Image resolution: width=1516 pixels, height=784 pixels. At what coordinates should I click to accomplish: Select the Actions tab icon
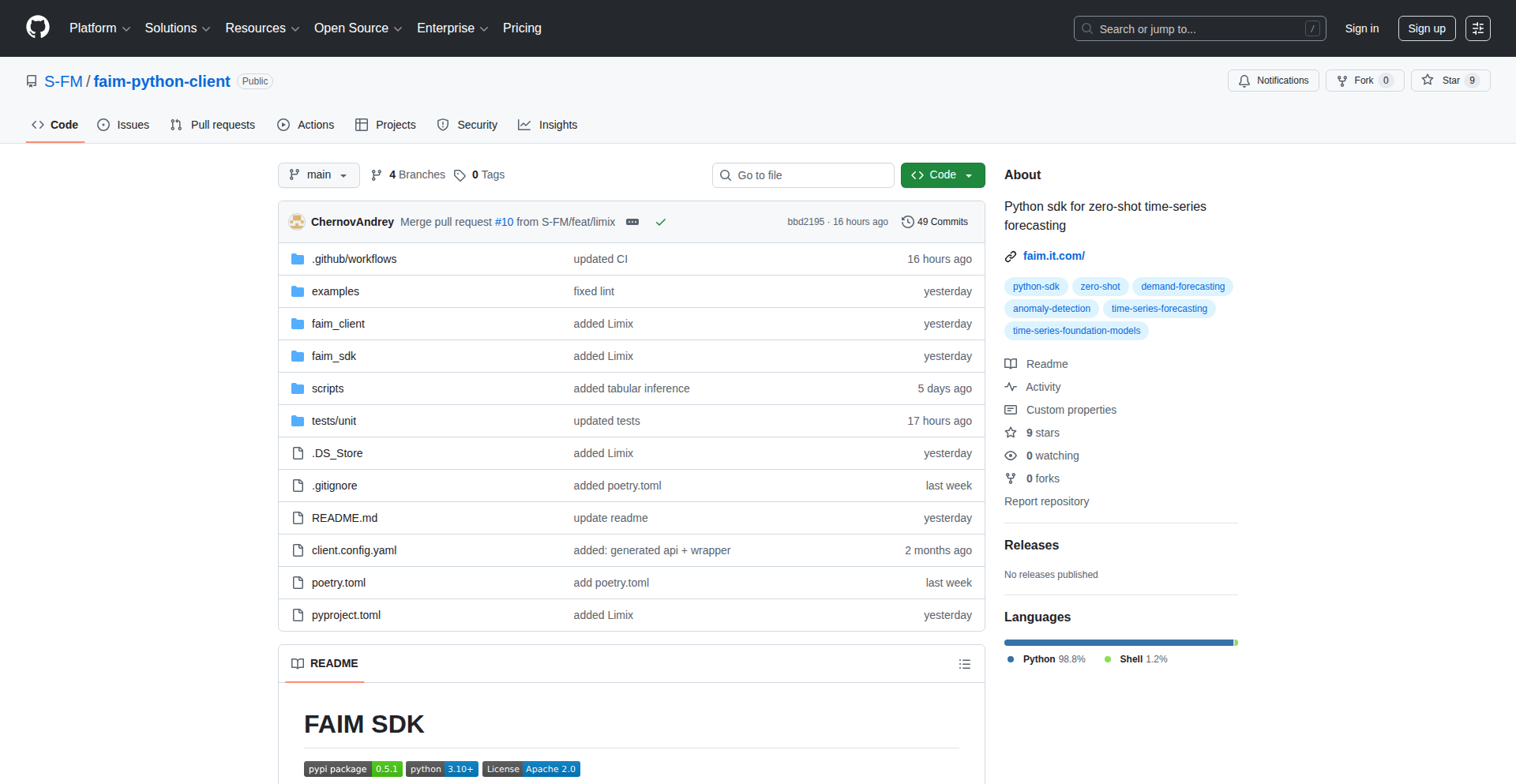[283, 125]
